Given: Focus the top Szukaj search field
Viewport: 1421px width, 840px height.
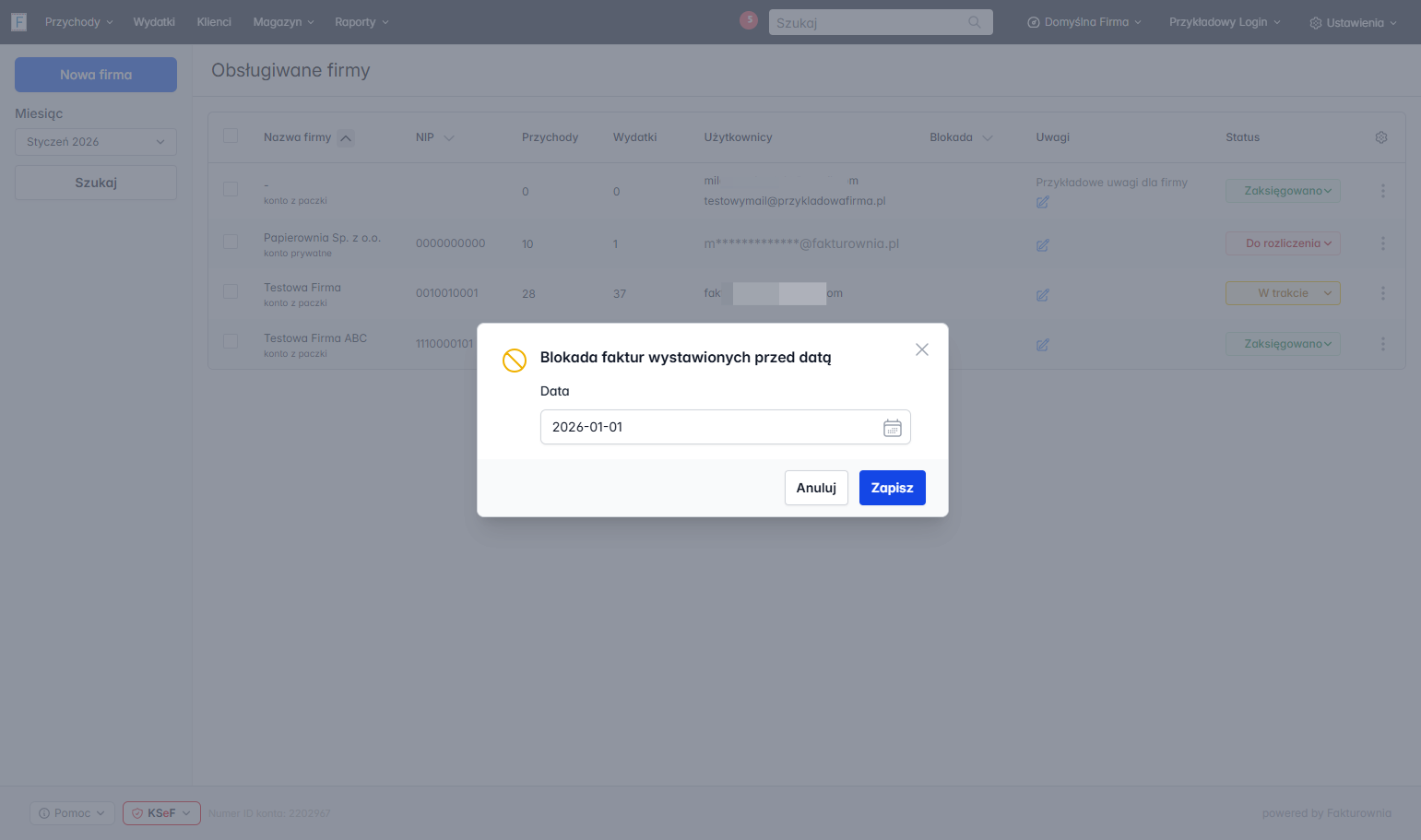Looking at the screenshot, I should 881,22.
